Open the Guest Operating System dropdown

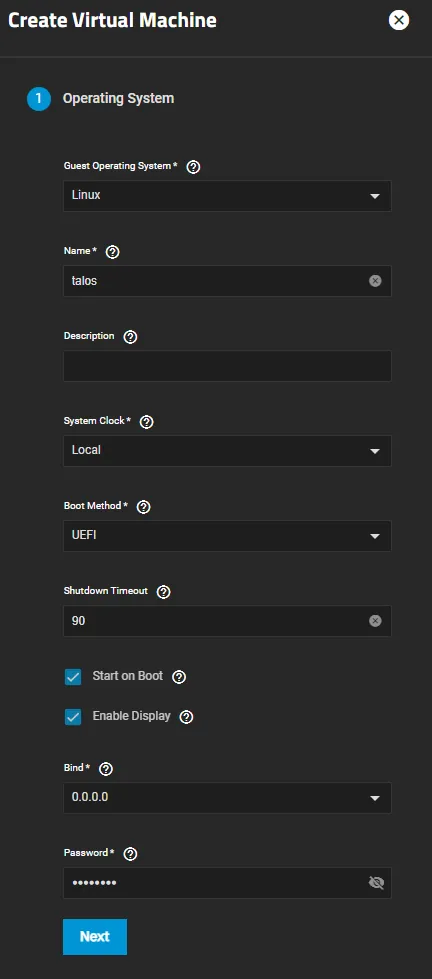[227, 196]
